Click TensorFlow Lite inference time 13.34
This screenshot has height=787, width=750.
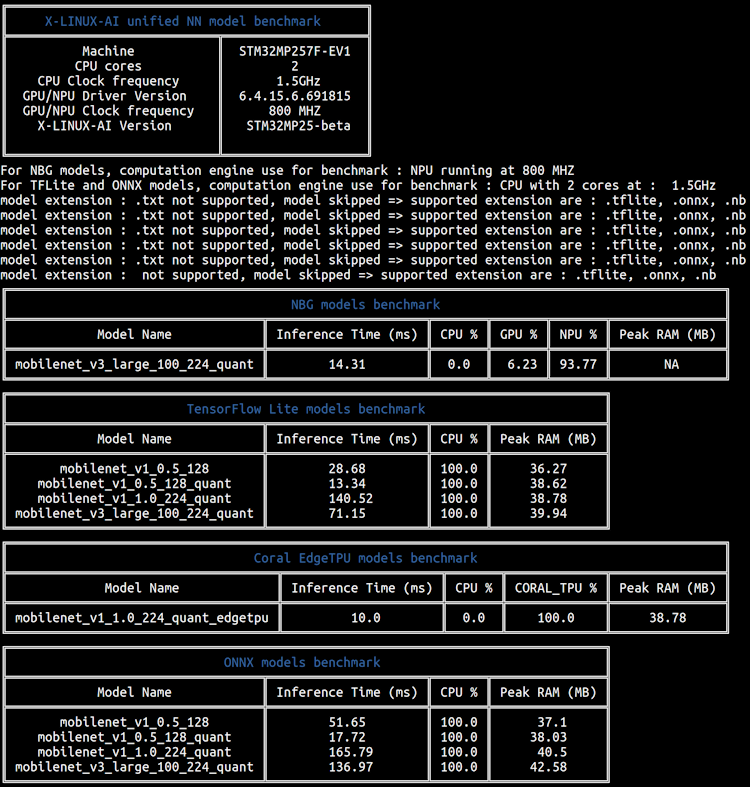click(347, 484)
